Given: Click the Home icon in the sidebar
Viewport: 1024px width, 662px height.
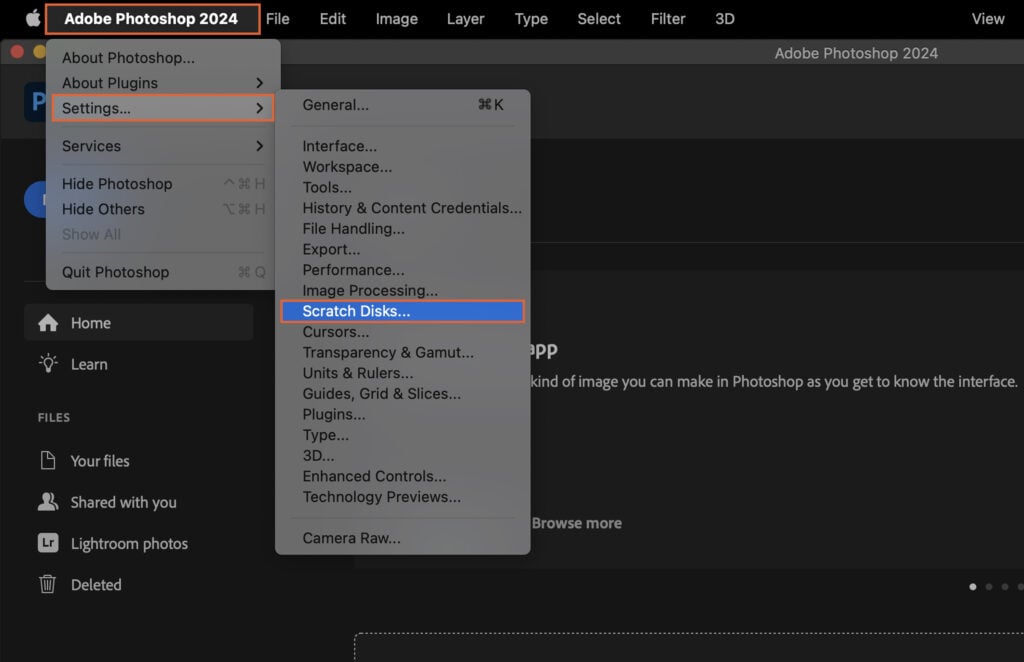Looking at the screenshot, I should pyautogui.click(x=48, y=323).
